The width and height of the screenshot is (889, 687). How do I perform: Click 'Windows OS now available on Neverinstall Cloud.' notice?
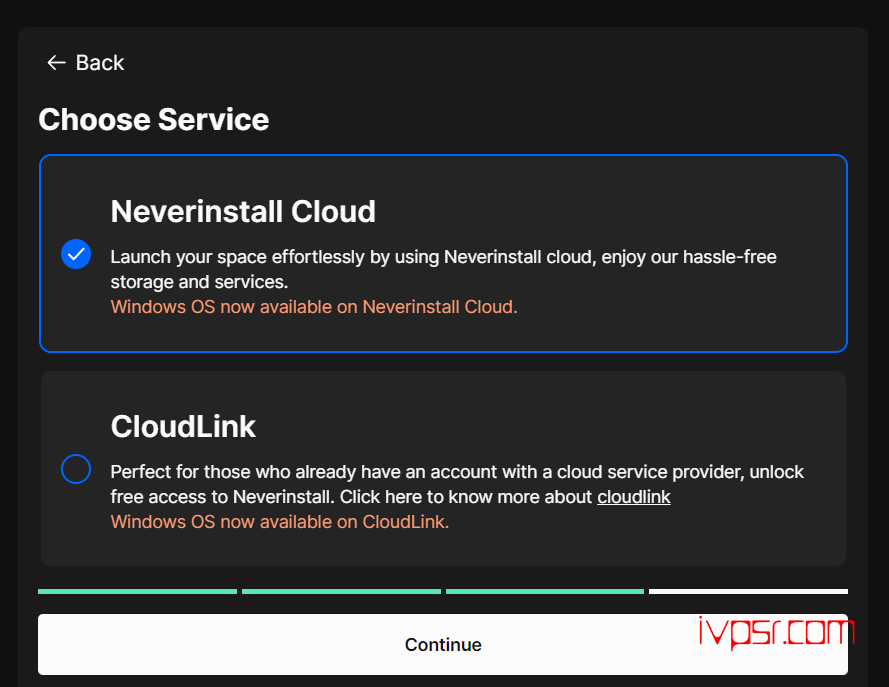[314, 307]
